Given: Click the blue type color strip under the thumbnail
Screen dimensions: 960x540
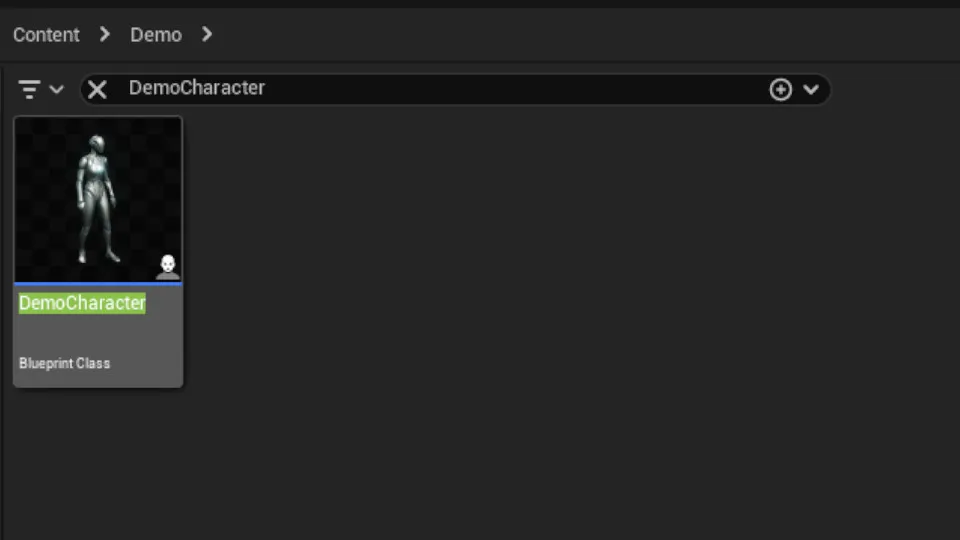Looking at the screenshot, I should tap(98, 283).
